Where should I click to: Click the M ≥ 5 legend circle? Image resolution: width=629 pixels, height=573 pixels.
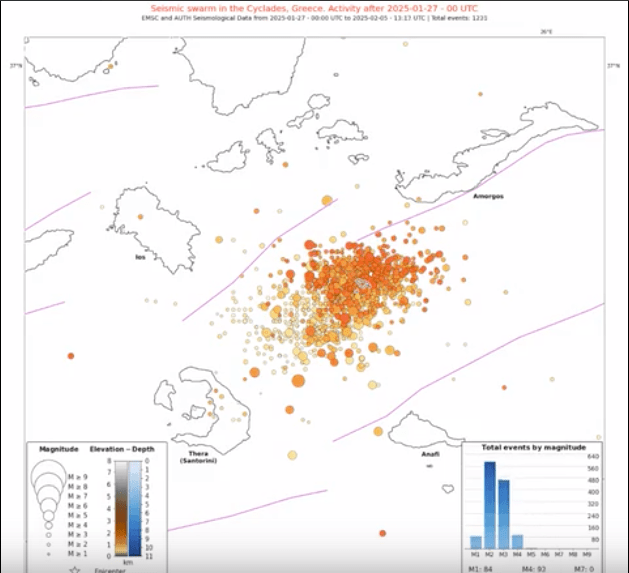click(x=50, y=516)
